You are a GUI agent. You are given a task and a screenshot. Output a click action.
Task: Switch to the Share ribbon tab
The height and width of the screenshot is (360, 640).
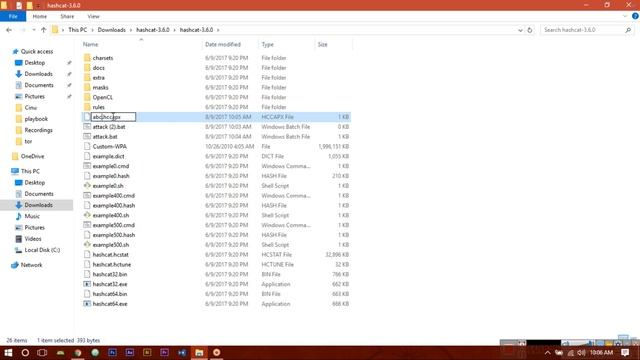tap(67, 16)
